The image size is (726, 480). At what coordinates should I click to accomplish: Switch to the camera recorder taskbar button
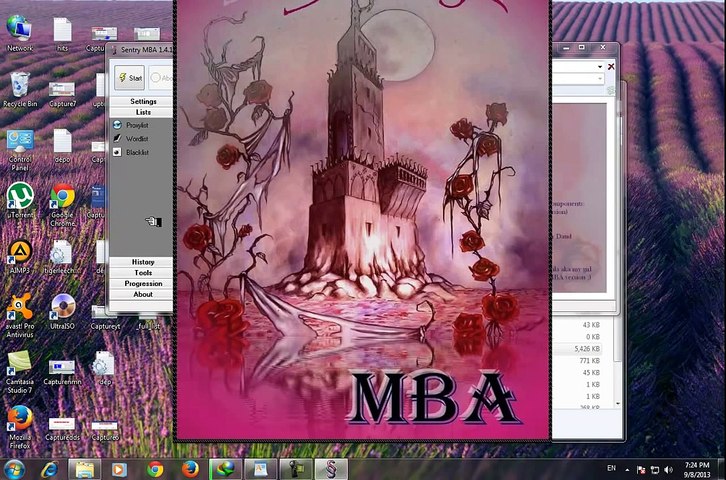point(296,469)
